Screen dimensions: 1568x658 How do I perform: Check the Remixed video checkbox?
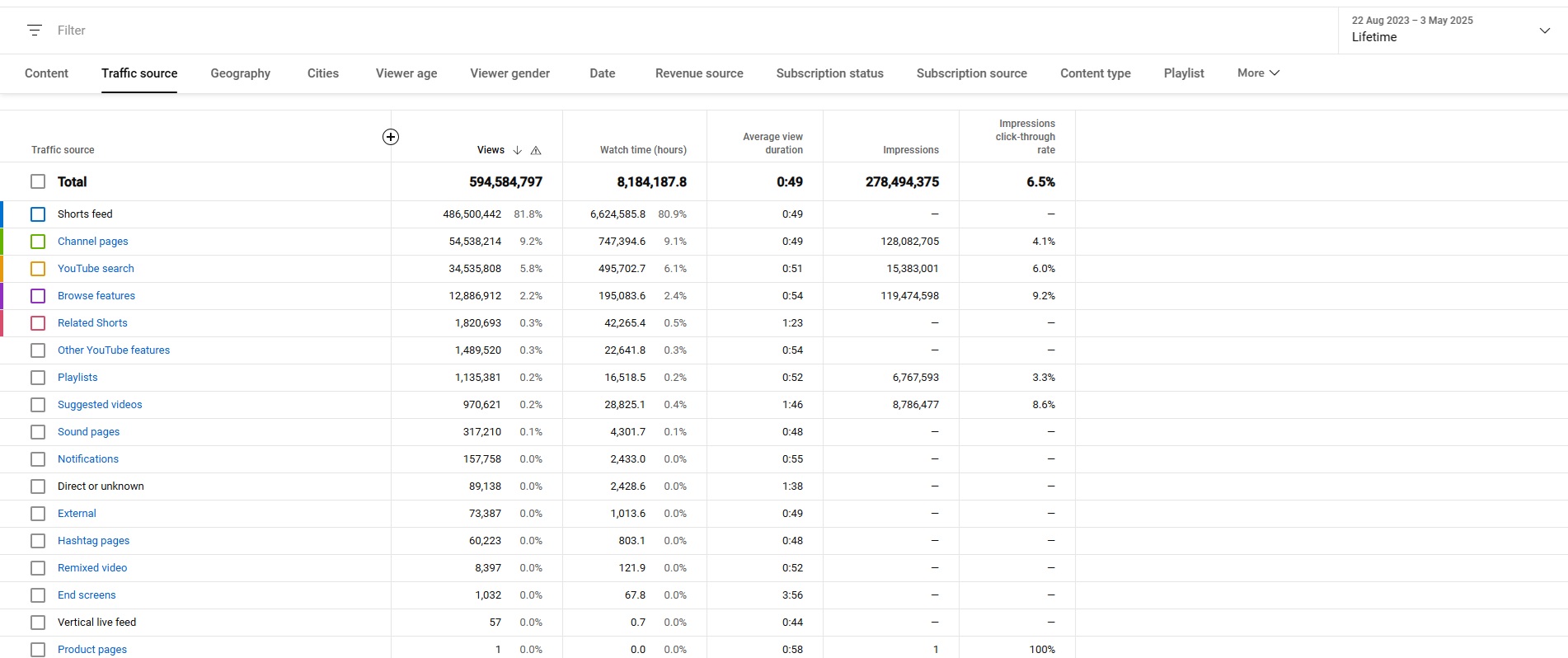click(38, 568)
